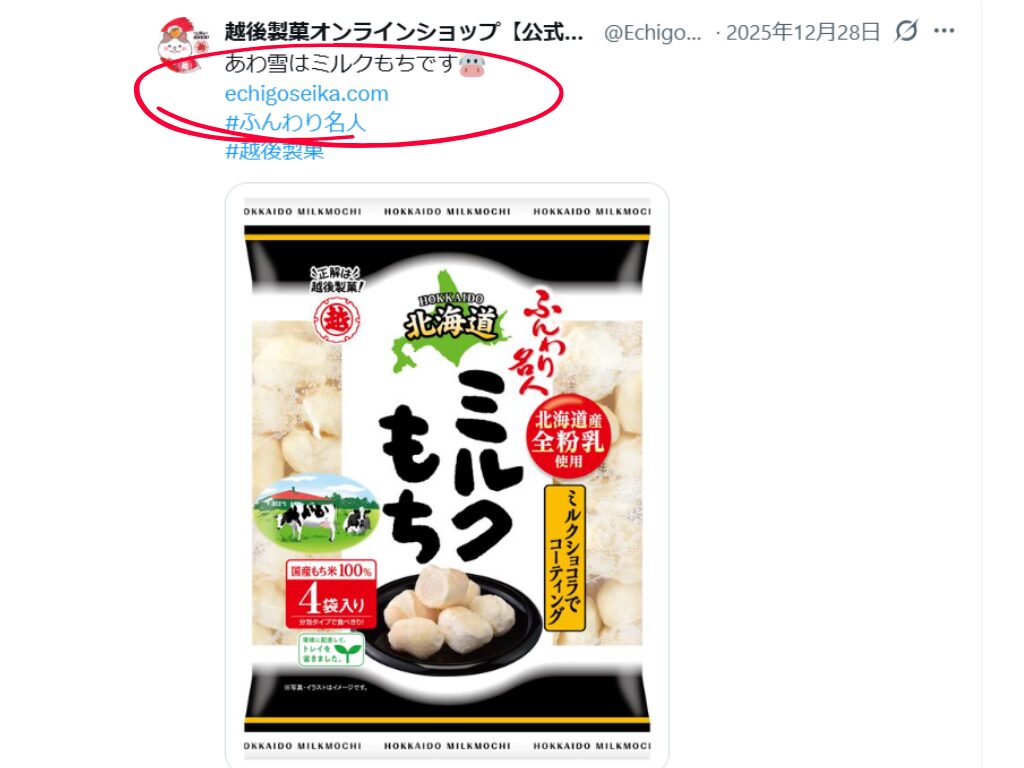The height and width of the screenshot is (768, 1024).
Task: Open the #越後製菓 hashtag
Action: point(274,151)
